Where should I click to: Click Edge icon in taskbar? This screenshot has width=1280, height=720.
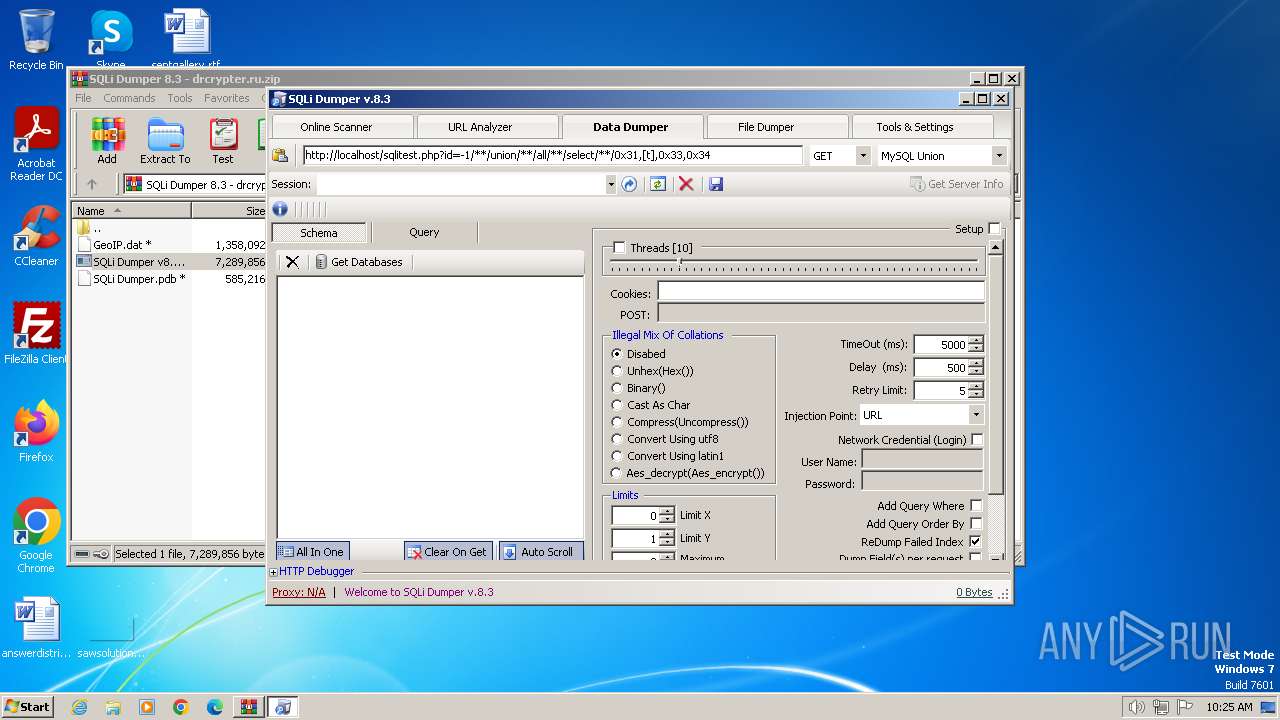pyautogui.click(x=214, y=707)
